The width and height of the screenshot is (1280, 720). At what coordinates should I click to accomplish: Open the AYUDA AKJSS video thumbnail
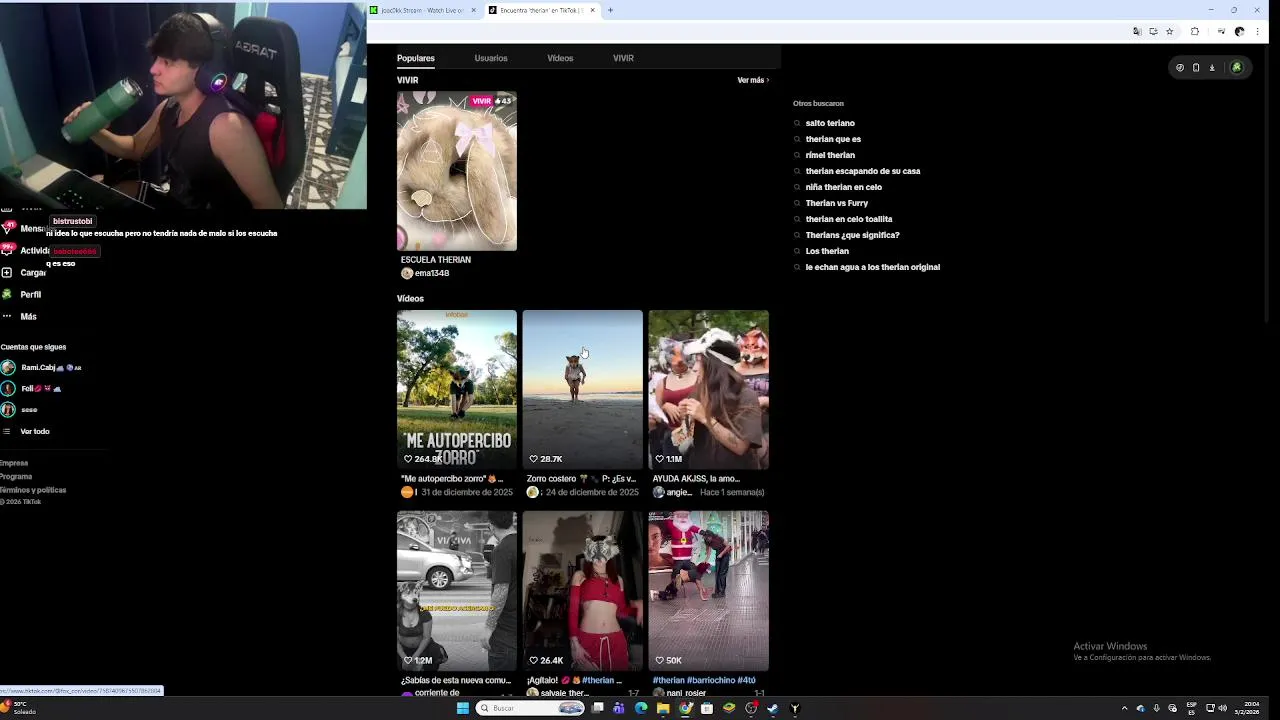709,390
